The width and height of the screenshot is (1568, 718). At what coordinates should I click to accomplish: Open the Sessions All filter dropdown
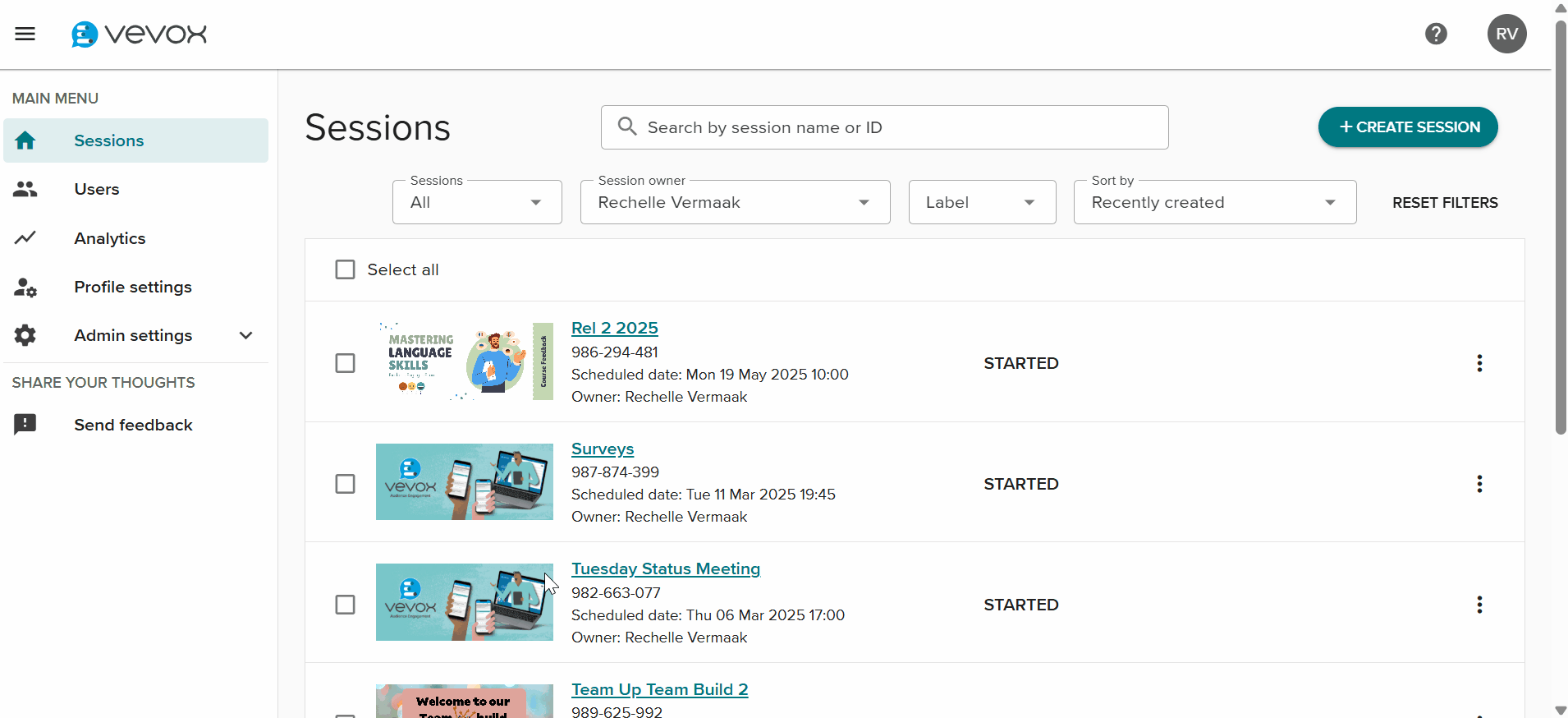click(477, 202)
